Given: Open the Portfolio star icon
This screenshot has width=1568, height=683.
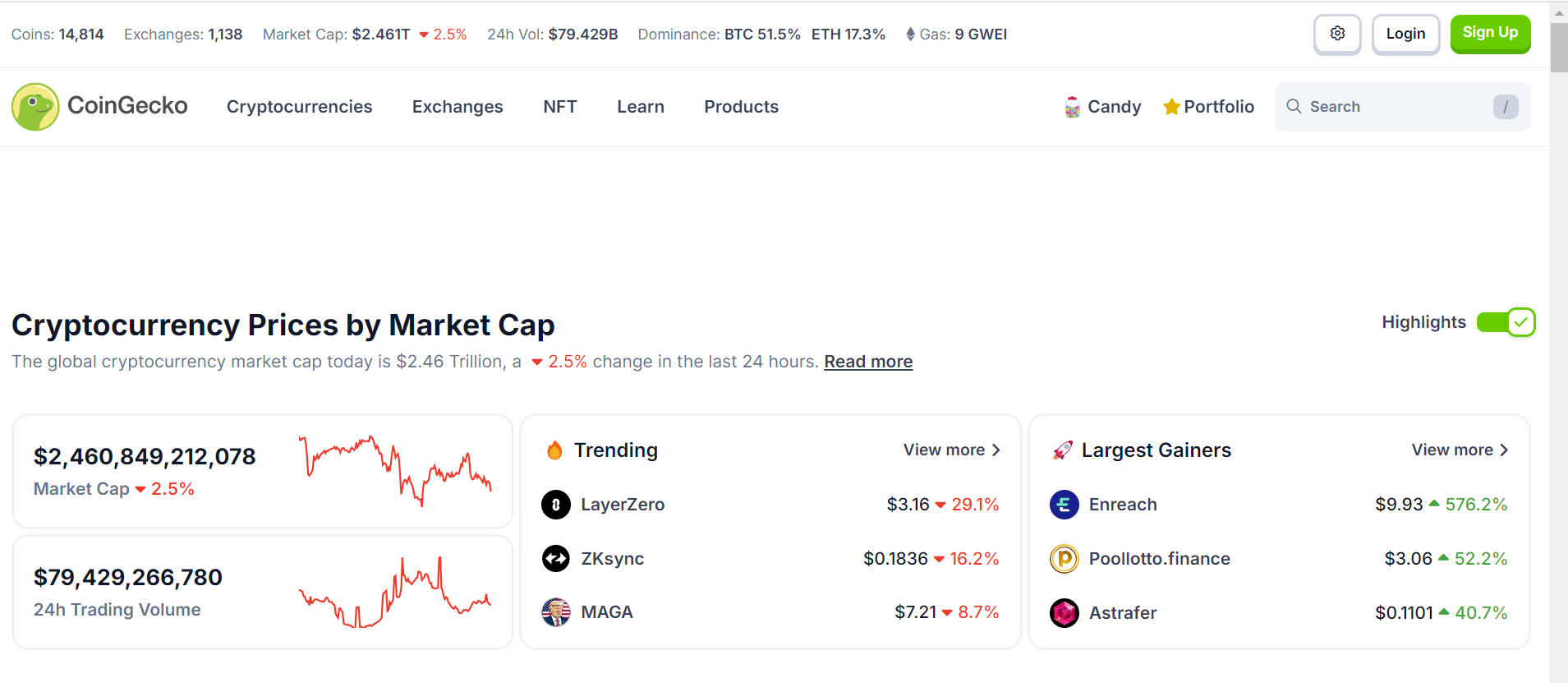Looking at the screenshot, I should 1171,107.
